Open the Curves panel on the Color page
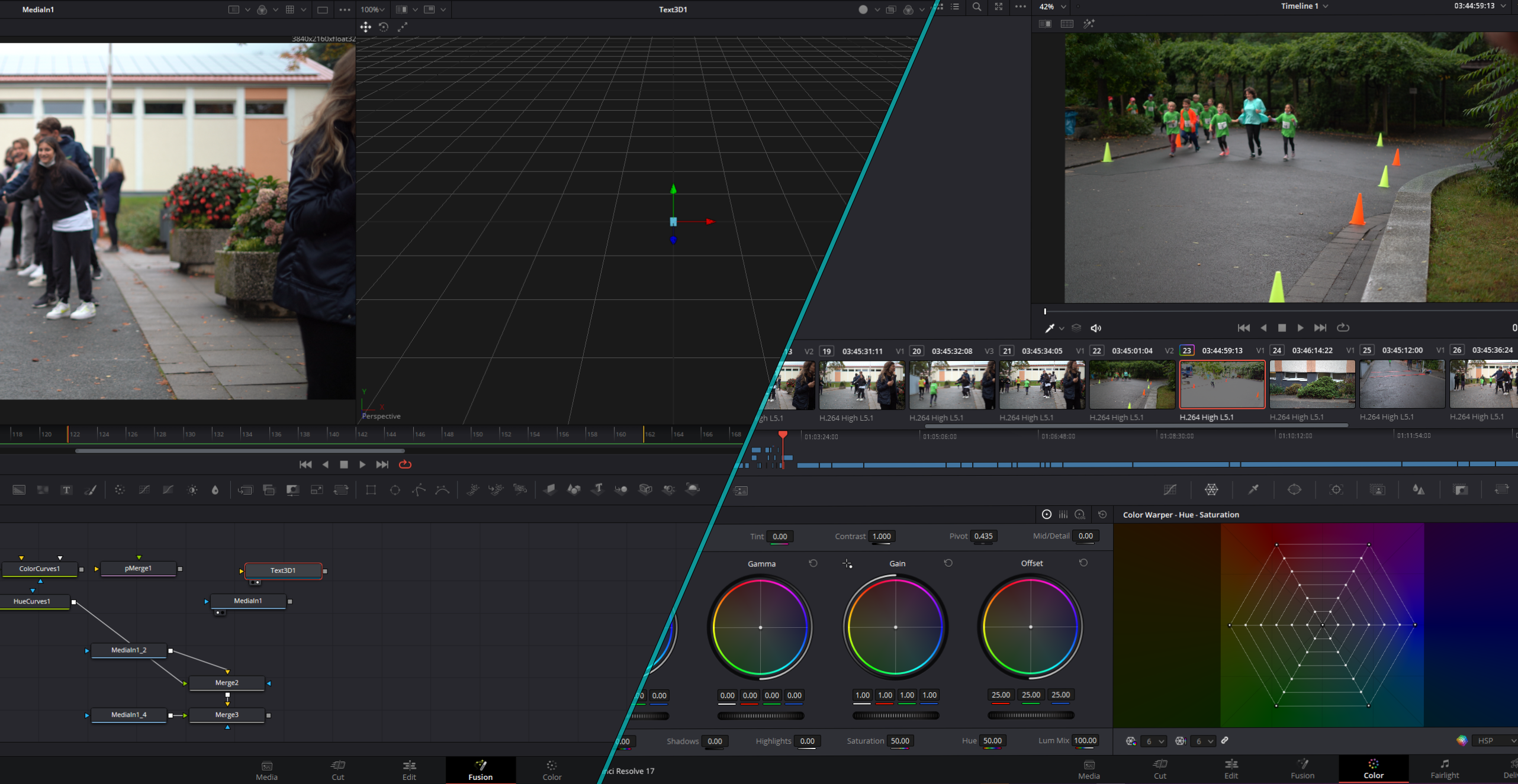The height and width of the screenshot is (784, 1518). click(1170, 489)
